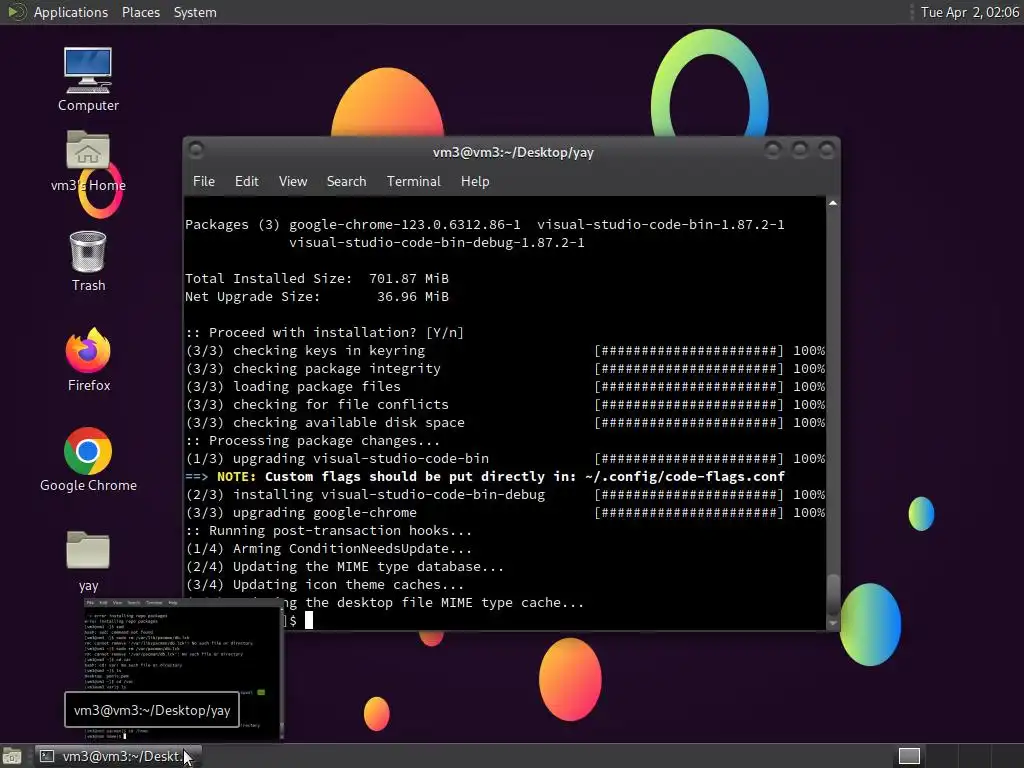Viewport: 1024px width, 768px height.
Task: Click the terminal prompt cursor
Action: click(x=309, y=620)
